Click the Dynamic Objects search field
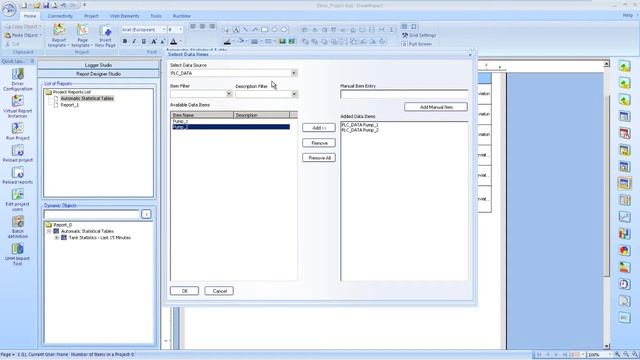The width and height of the screenshot is (640, 360). (92, 214)
